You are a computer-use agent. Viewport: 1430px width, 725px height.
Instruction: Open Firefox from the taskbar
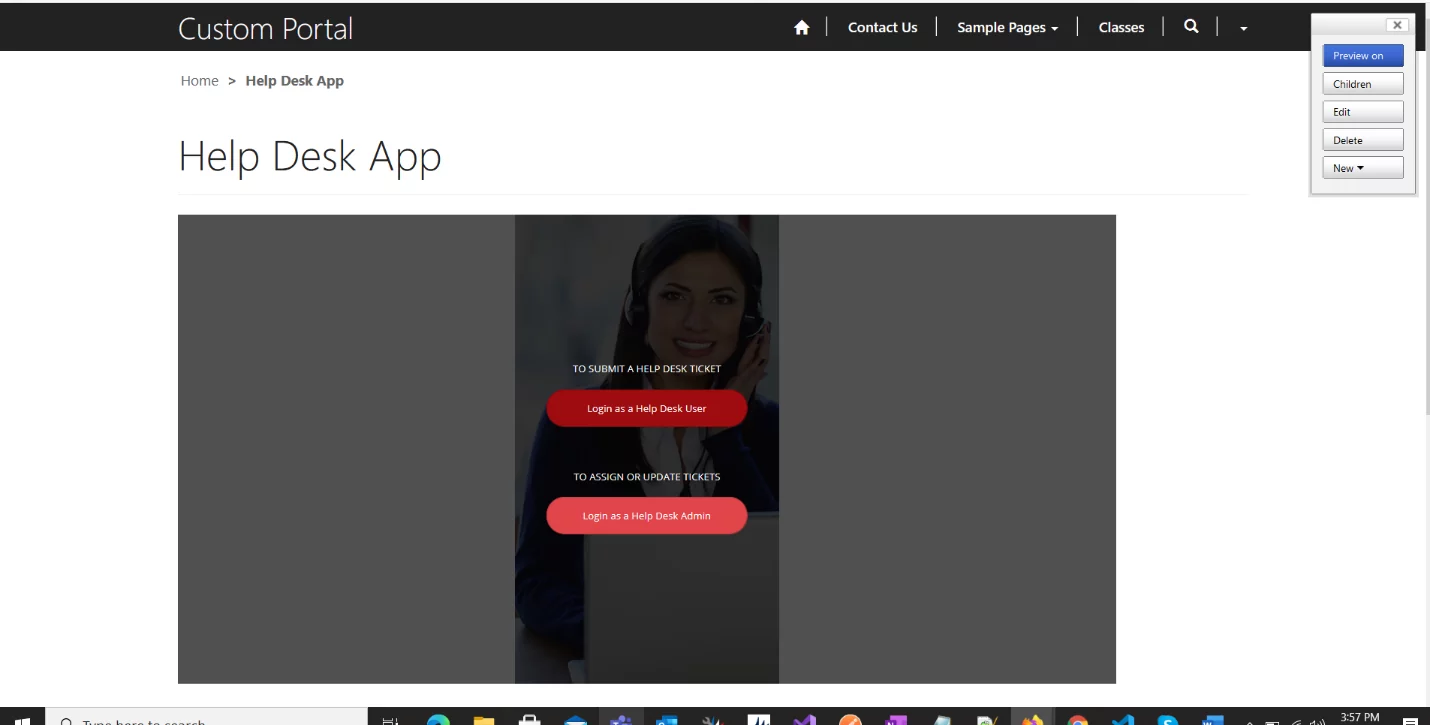click(1032, 720)
